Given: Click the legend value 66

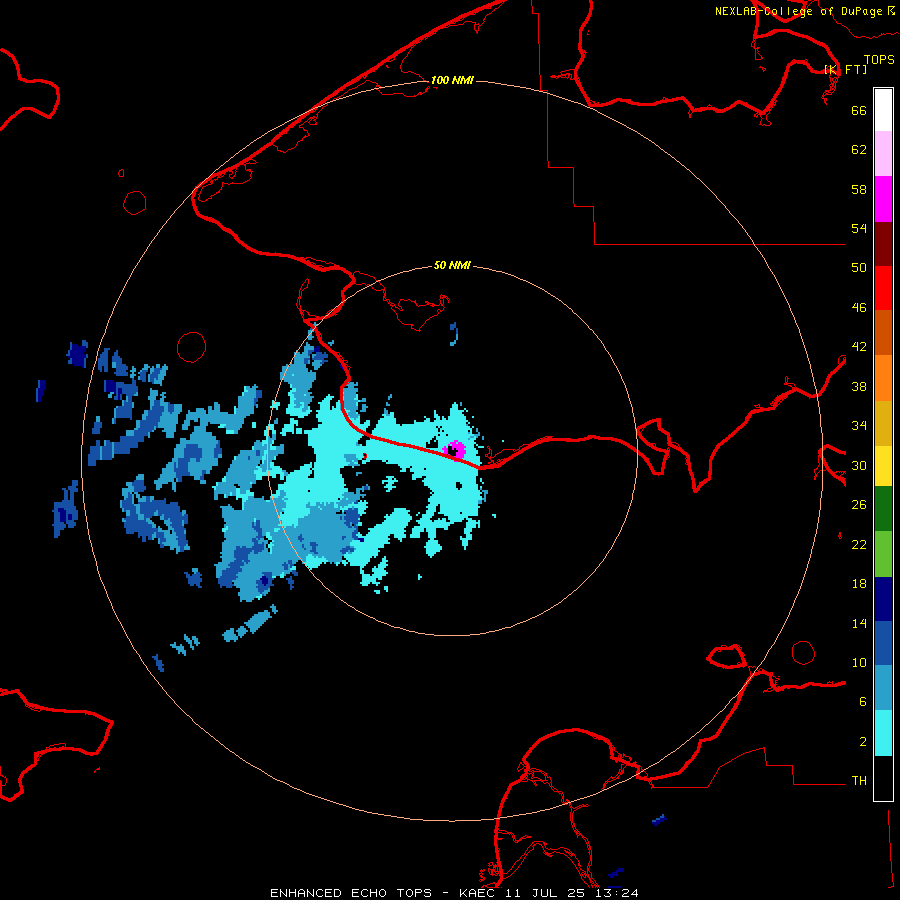Looking at the screenshot, I should tap(859, 110).
